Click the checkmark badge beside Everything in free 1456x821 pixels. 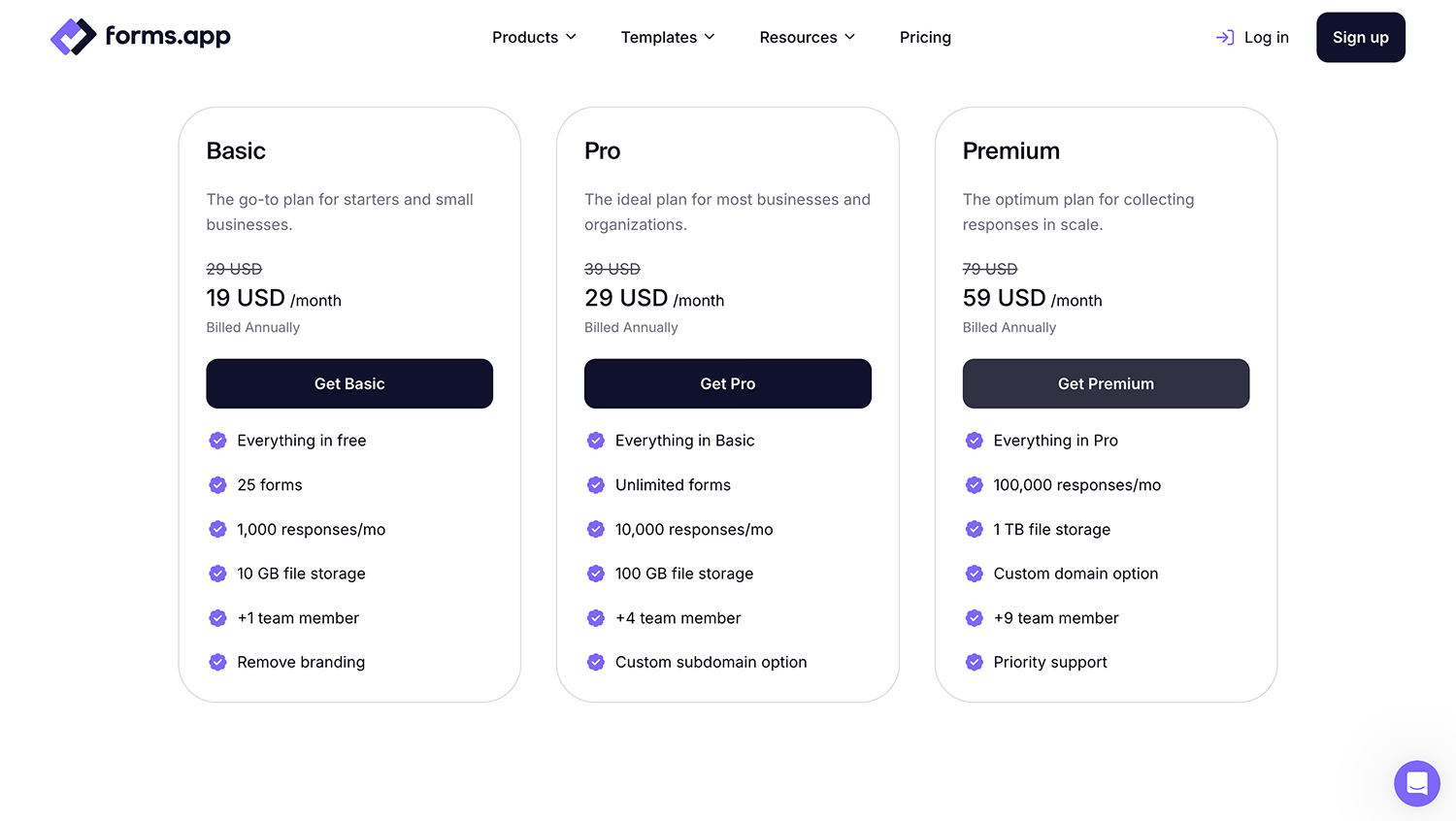[x=217, y=441]
